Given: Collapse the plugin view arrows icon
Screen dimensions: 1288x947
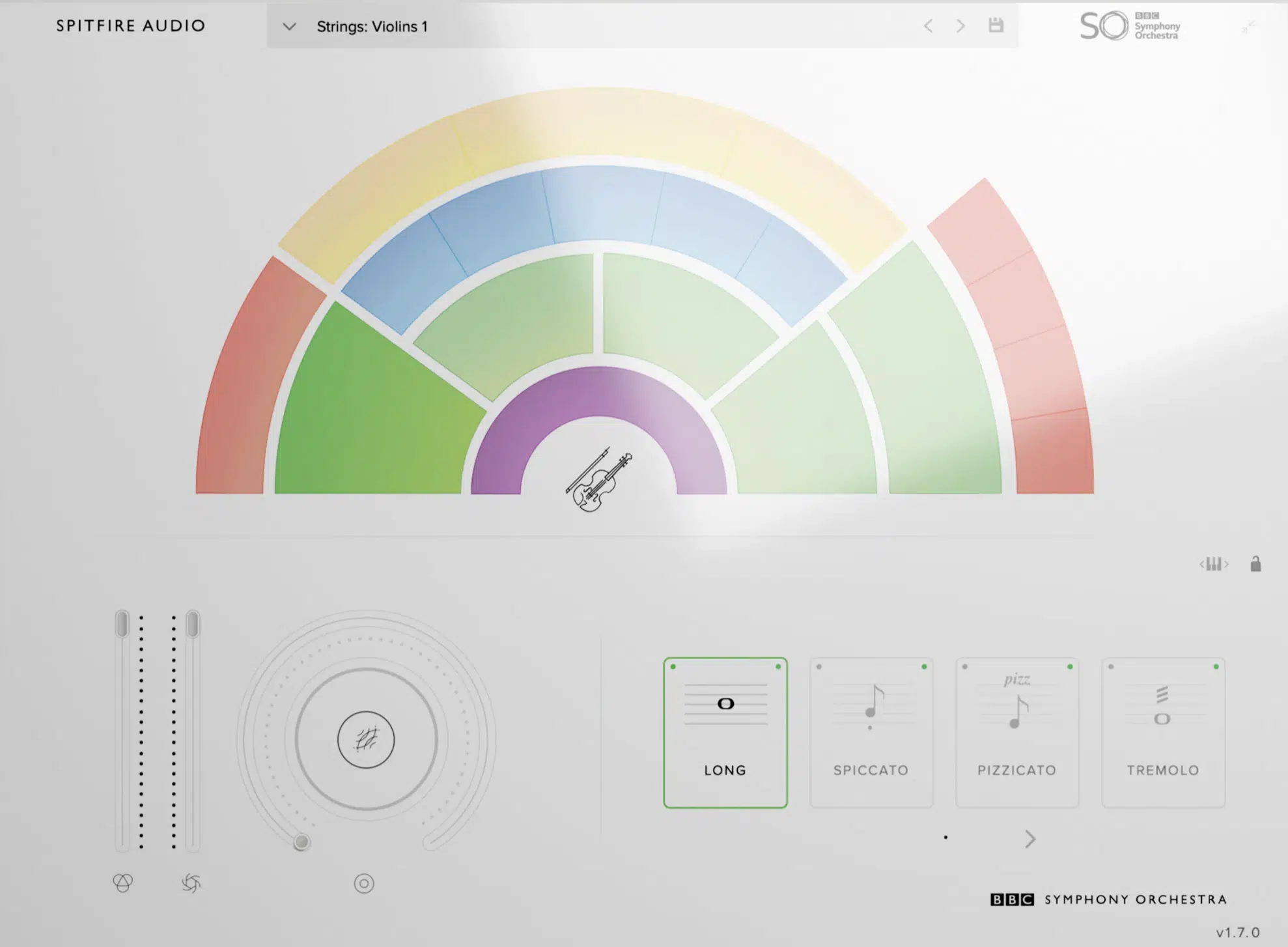Looking at the screenshot, I should pyautogui.click(x=1248, y=26).
